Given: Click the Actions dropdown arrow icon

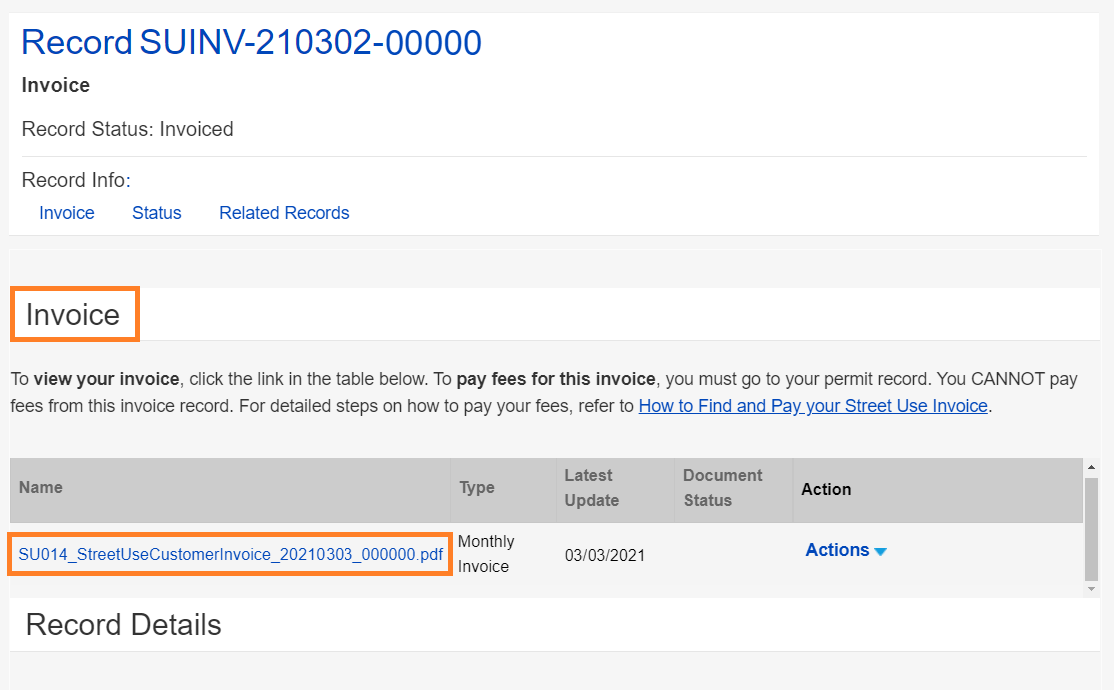Looking at the screenshot, I should pos(880,552).
